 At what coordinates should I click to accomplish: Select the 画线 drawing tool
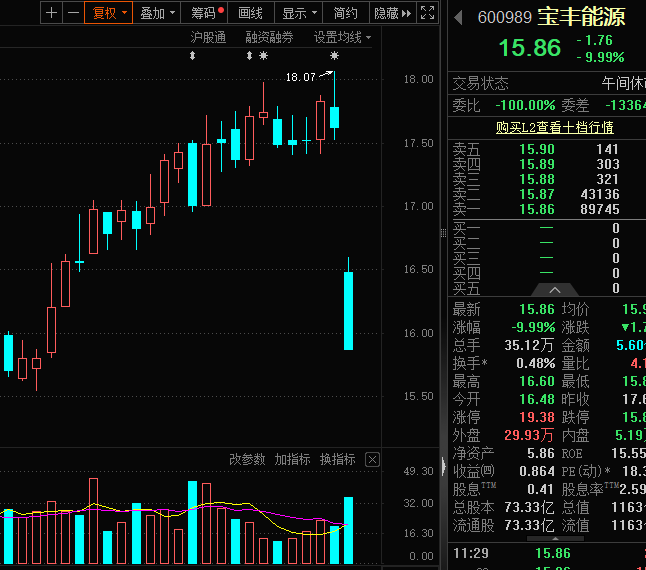coord(251,13)
